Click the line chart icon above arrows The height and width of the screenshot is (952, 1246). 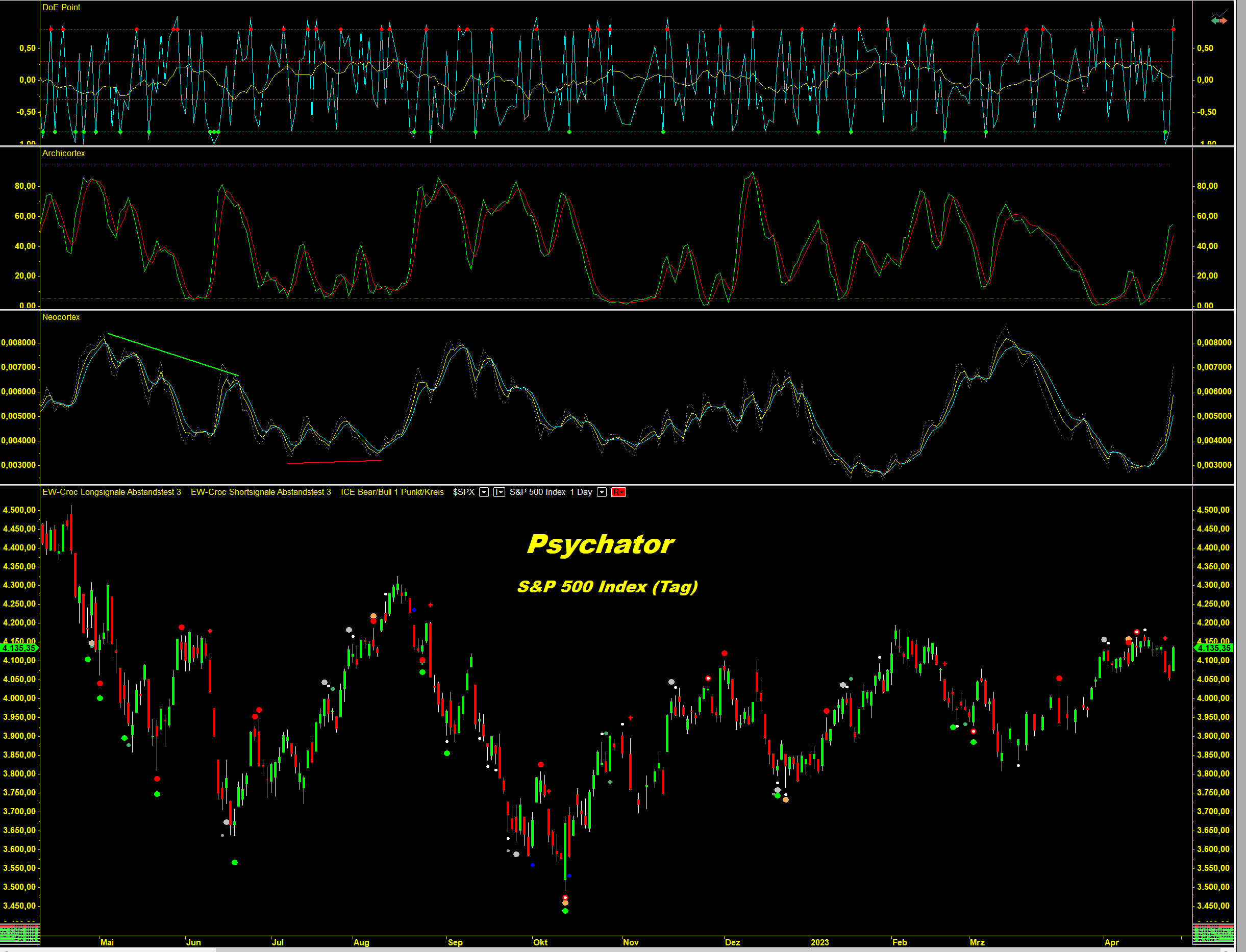(1219, 14)
